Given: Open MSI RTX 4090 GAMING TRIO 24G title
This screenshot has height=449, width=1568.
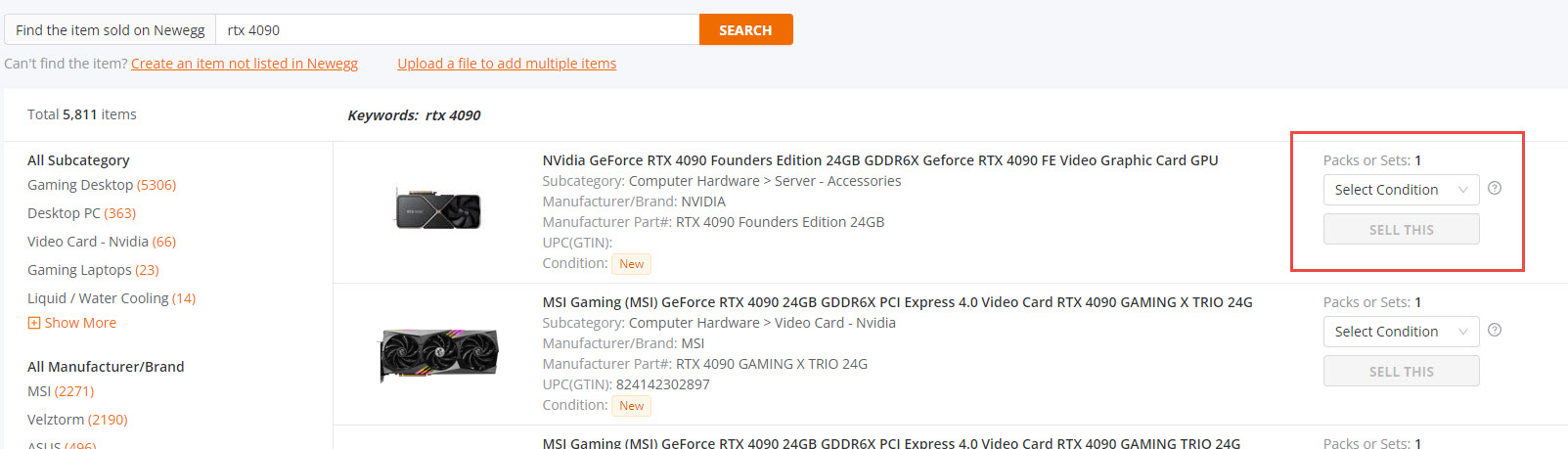Looking at the screenshot, I should pos(891,443).
